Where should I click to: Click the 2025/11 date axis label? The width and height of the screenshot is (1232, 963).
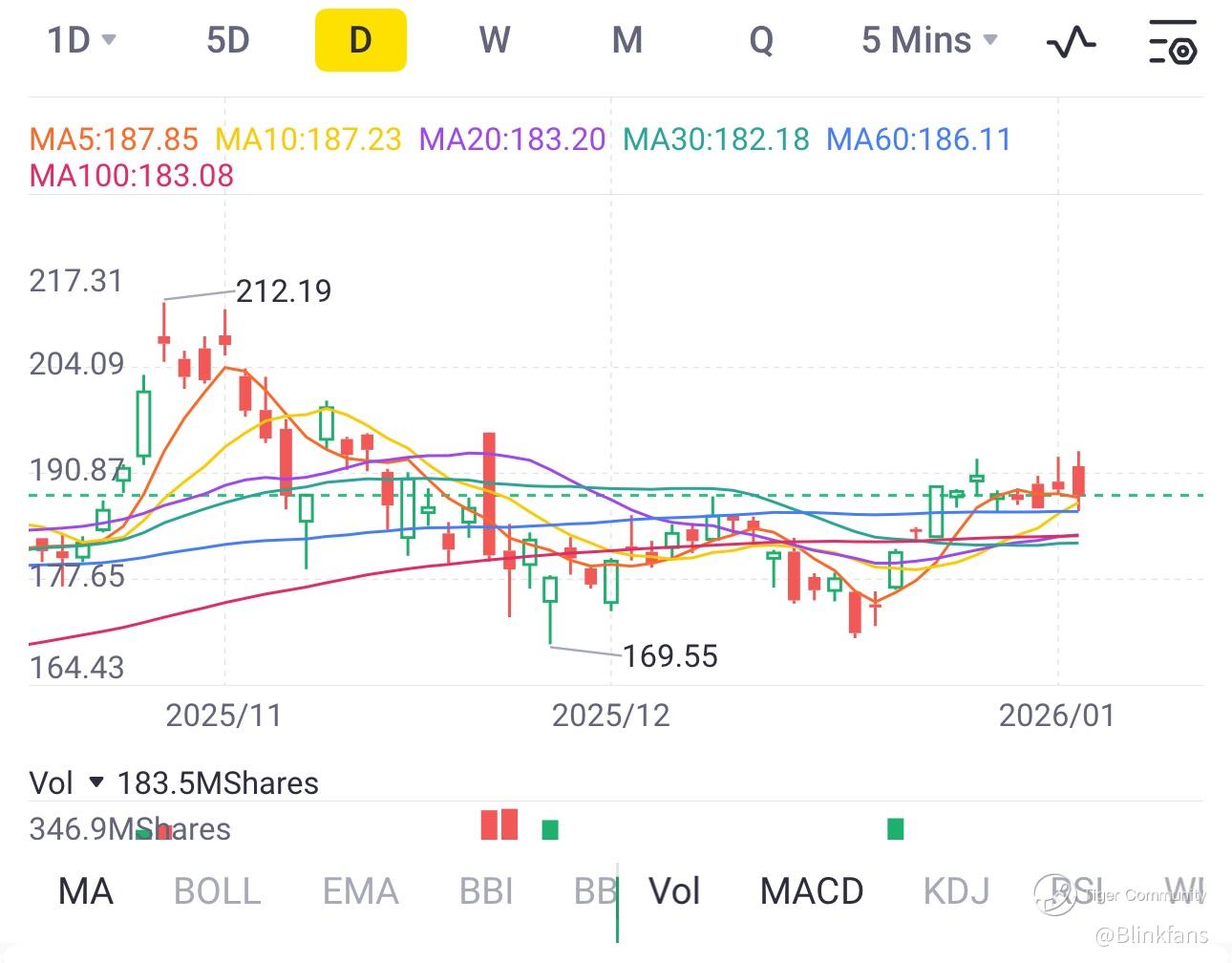[224, 716]
